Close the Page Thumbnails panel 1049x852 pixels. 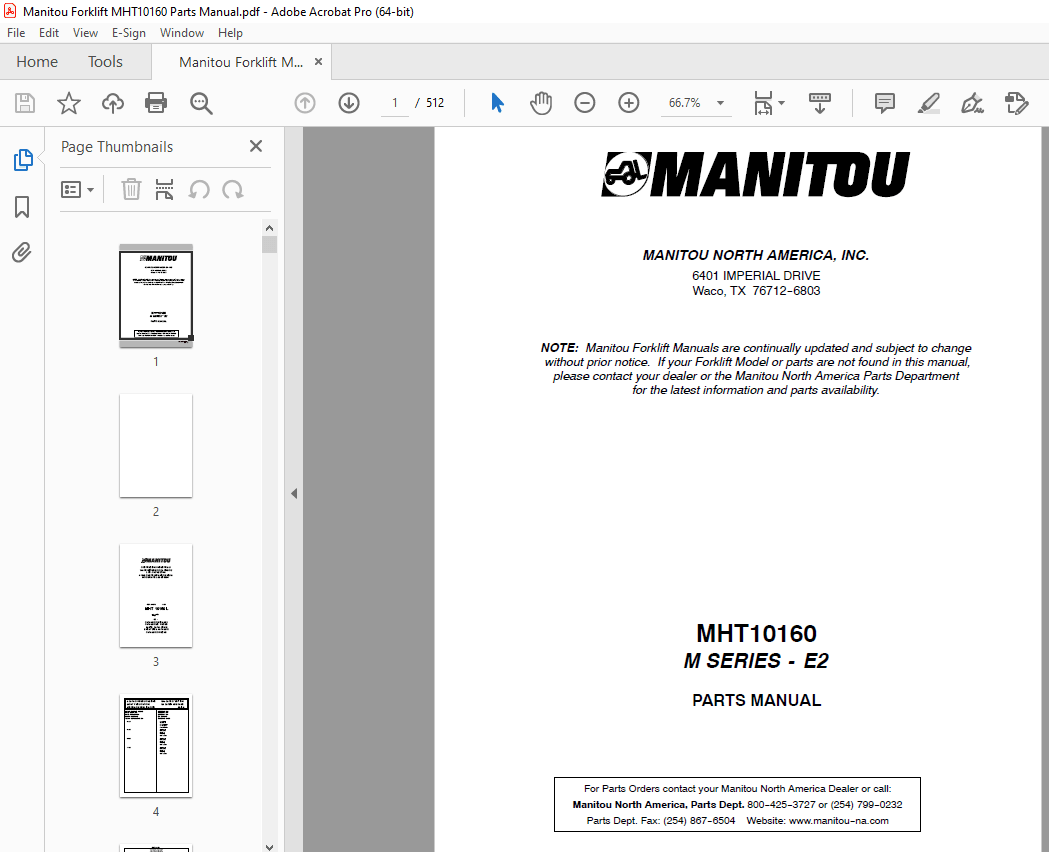(x=256, y=146)
